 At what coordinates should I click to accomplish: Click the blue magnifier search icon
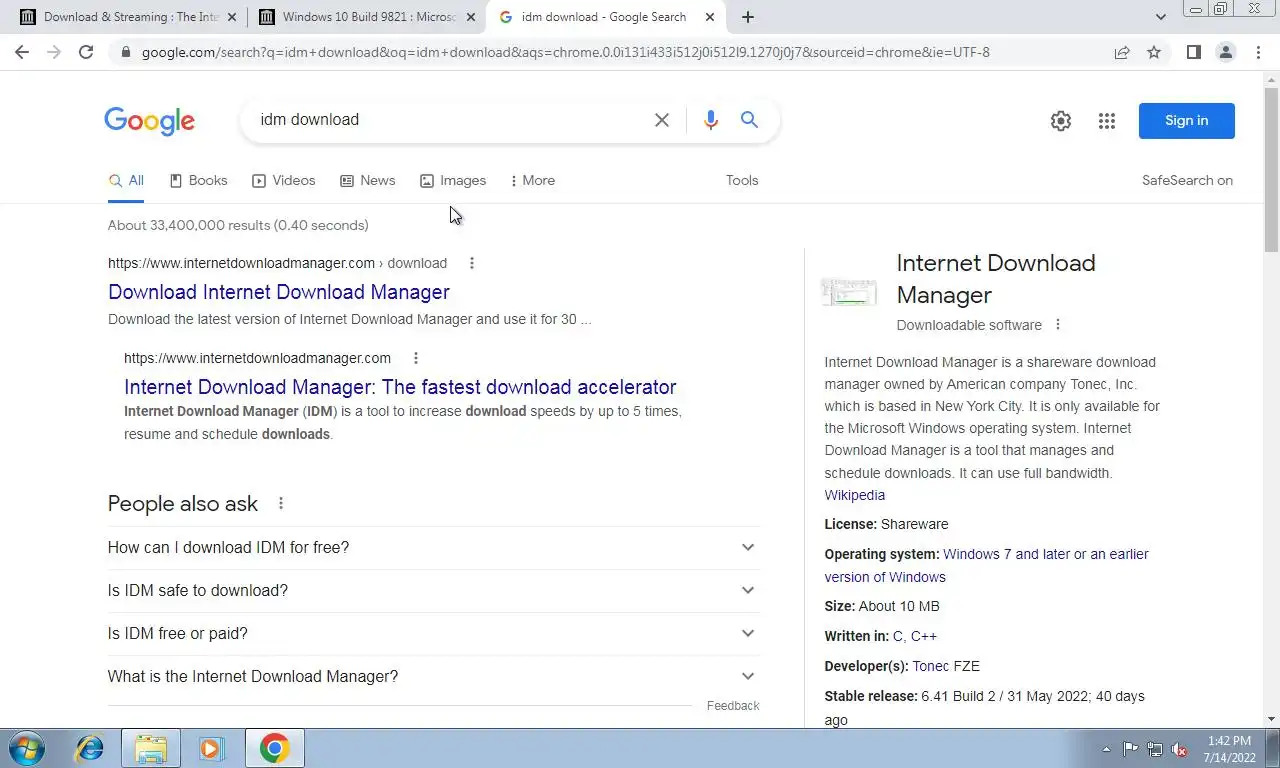[749, 120]
